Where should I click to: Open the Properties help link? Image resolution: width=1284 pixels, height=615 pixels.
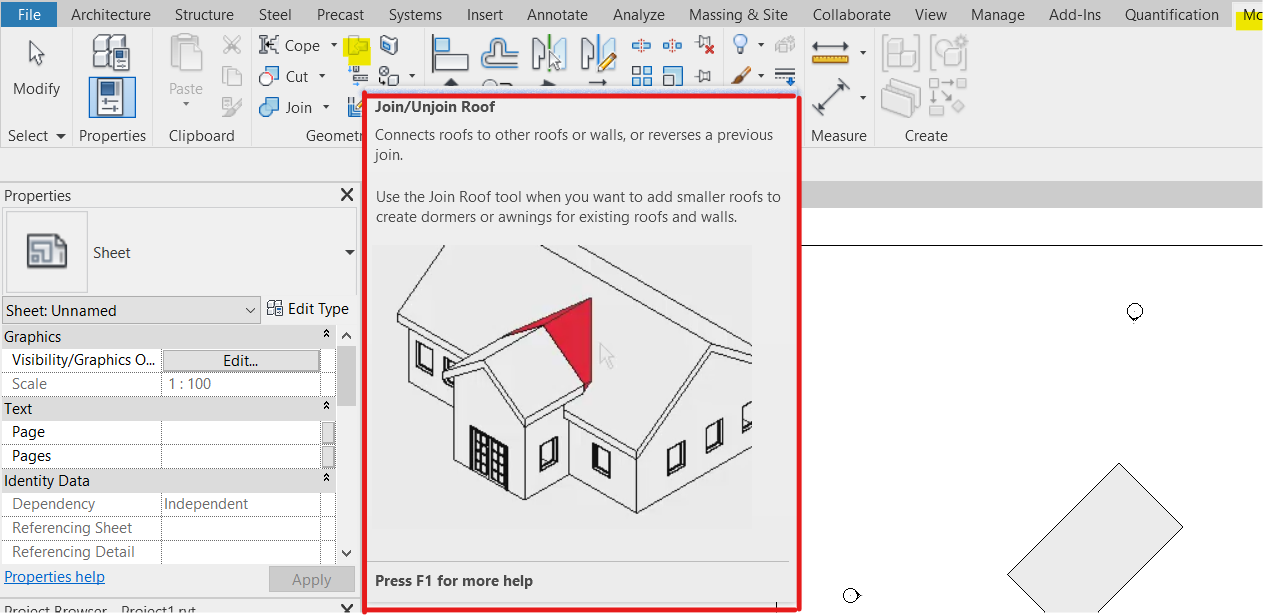click(x=54, y=576)
